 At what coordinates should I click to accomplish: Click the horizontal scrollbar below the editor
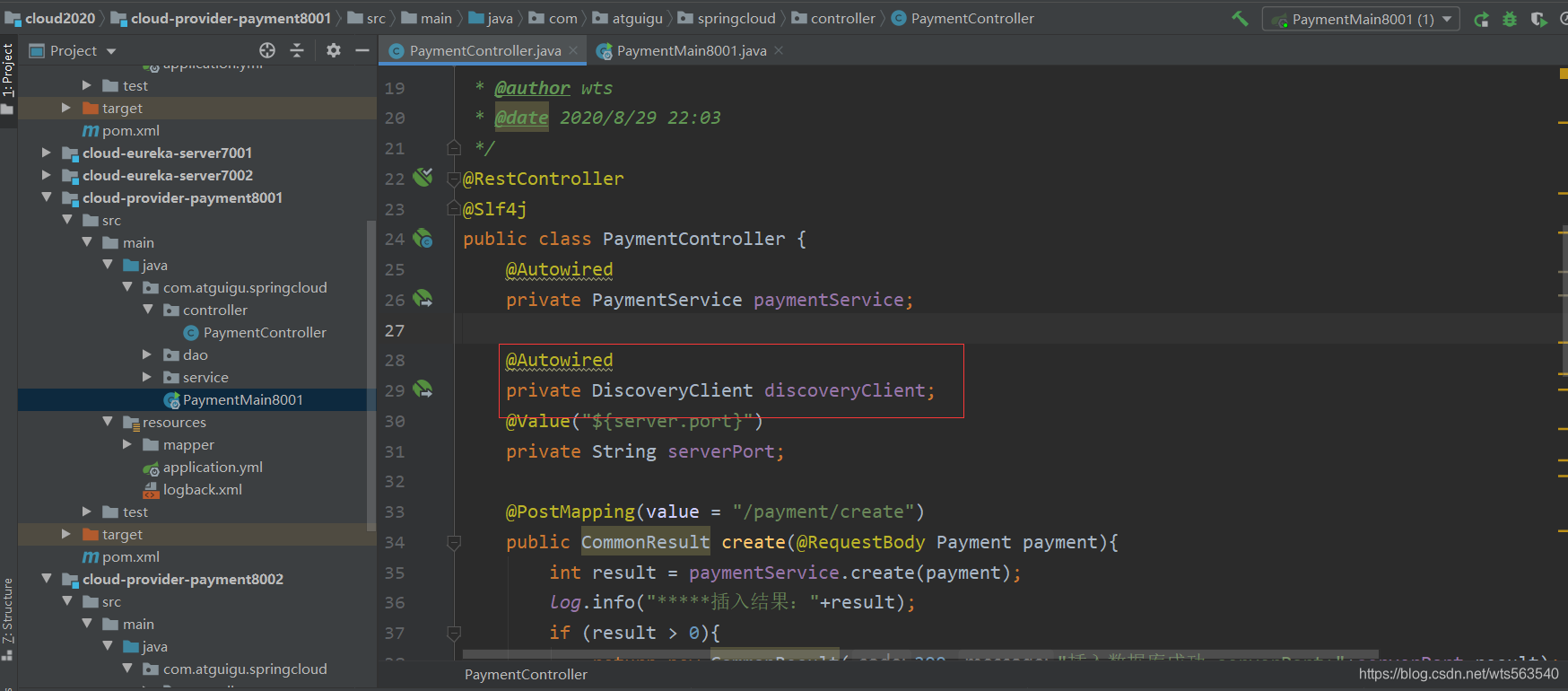[920, 654]
